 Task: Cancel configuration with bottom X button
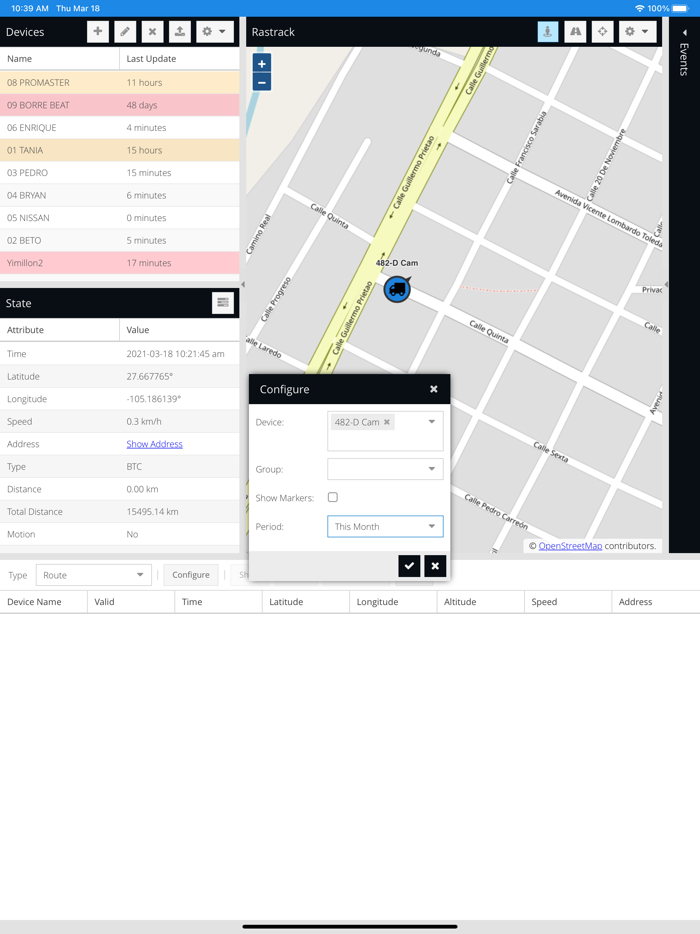point(435,566)
